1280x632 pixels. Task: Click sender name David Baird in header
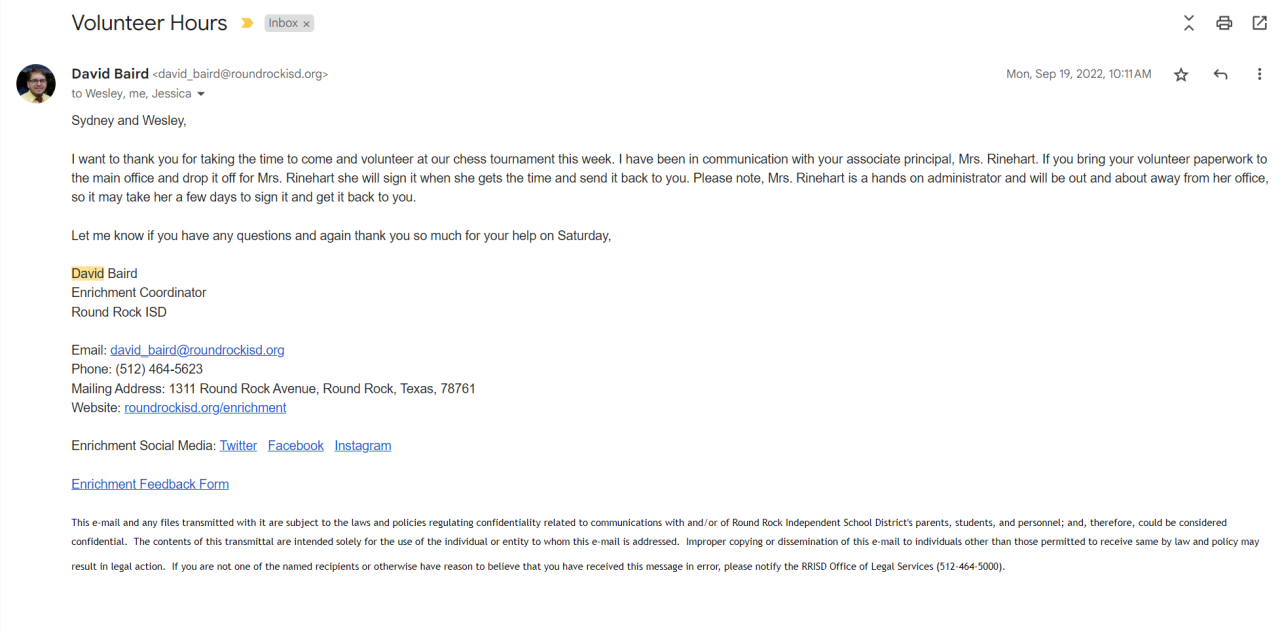click(x=109, y=74)
